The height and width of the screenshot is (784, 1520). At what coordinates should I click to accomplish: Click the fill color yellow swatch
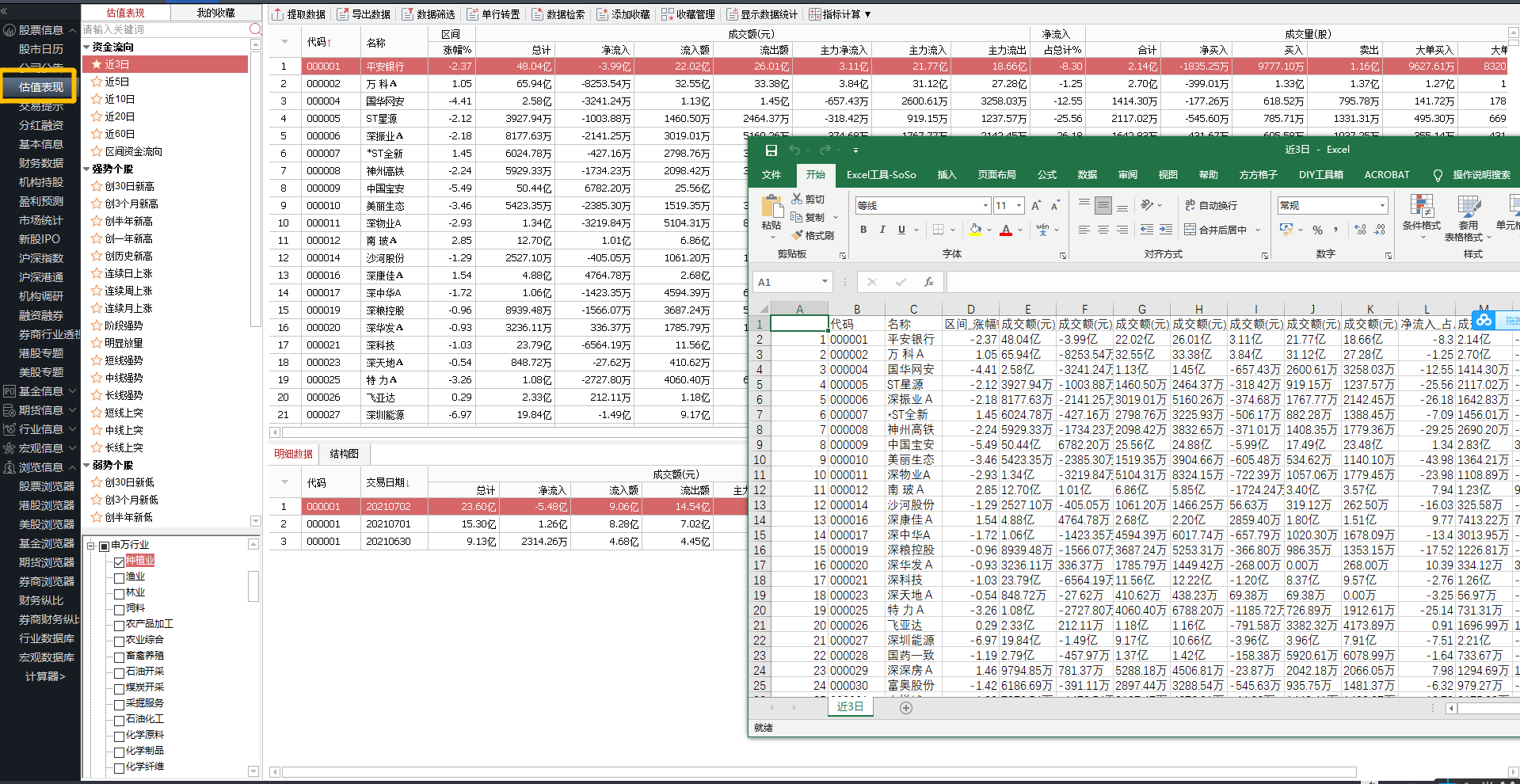[976, 230]
